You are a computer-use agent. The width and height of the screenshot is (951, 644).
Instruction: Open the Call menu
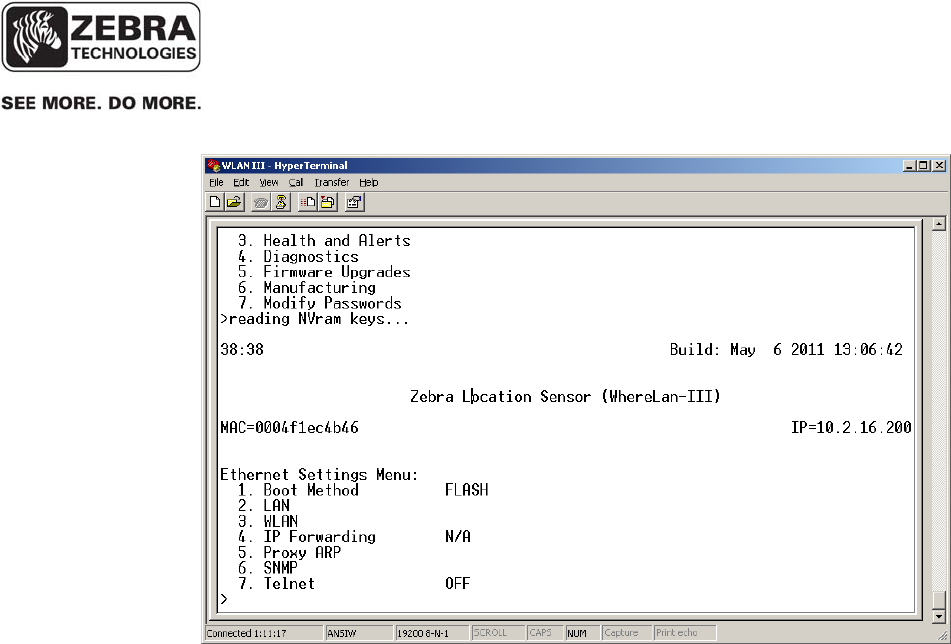[x=296, y=183]
